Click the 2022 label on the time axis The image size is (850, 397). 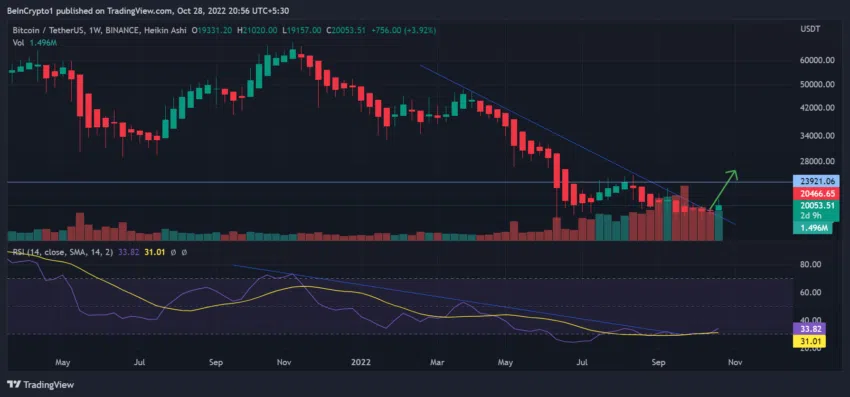(360, 361)
